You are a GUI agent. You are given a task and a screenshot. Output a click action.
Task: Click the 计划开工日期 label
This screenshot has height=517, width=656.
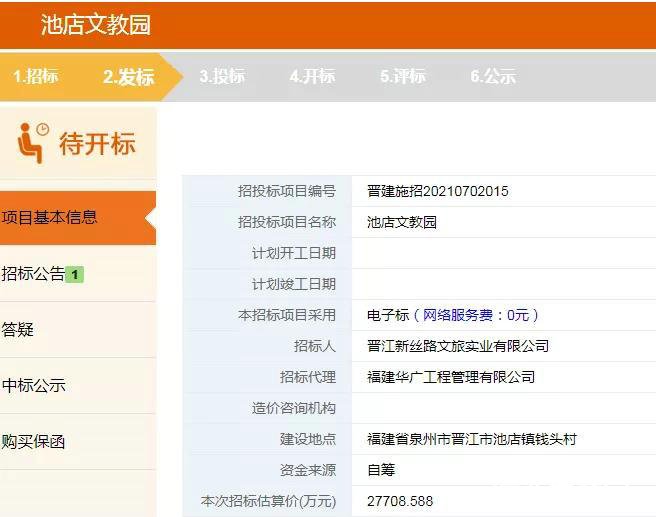point(294,253)
